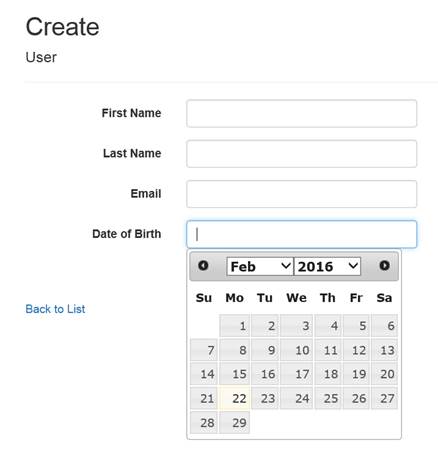This screenshot has height=457, width=438.
Task: Click the First Name input field
Action: point(302,113)
